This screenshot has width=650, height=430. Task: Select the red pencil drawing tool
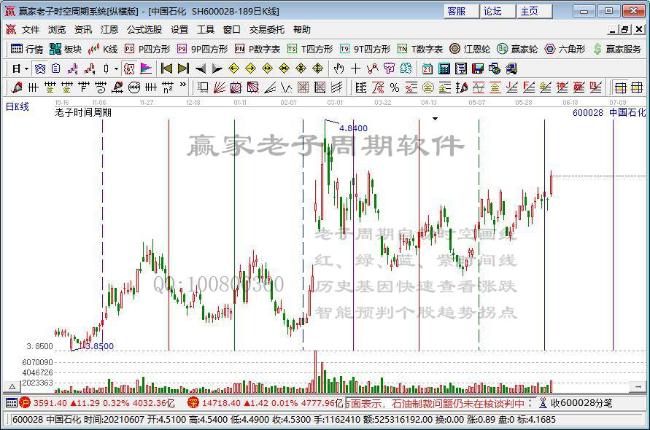coord(17,87)
